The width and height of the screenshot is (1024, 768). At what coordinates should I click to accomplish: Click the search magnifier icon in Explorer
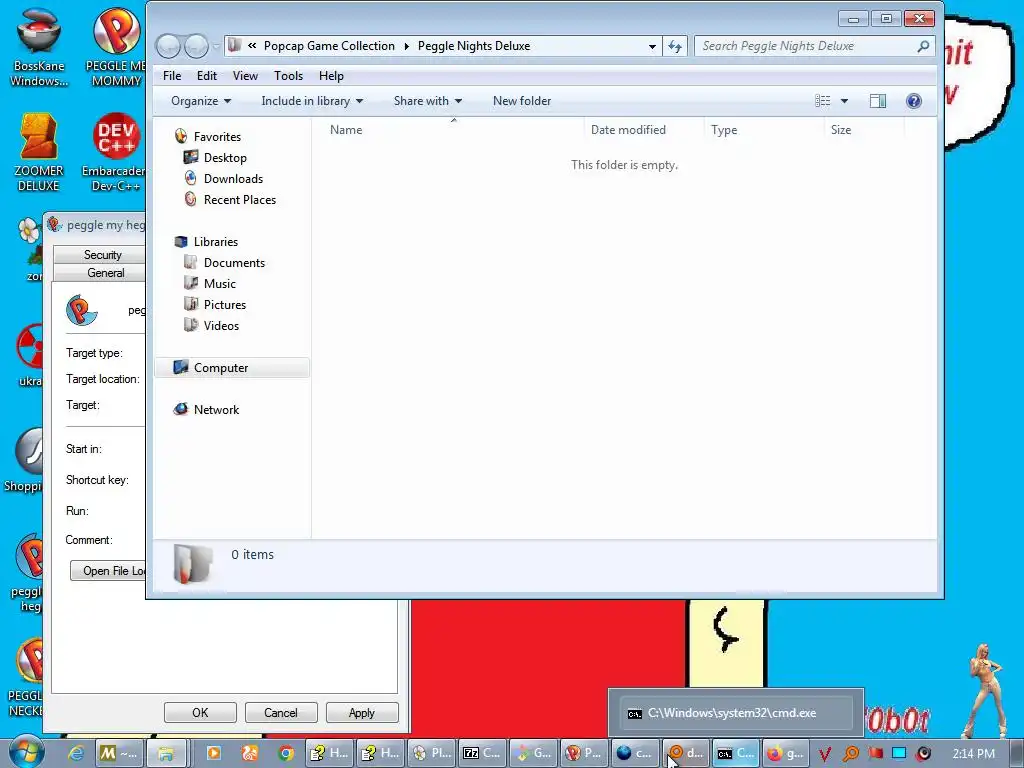coord(923,46)
